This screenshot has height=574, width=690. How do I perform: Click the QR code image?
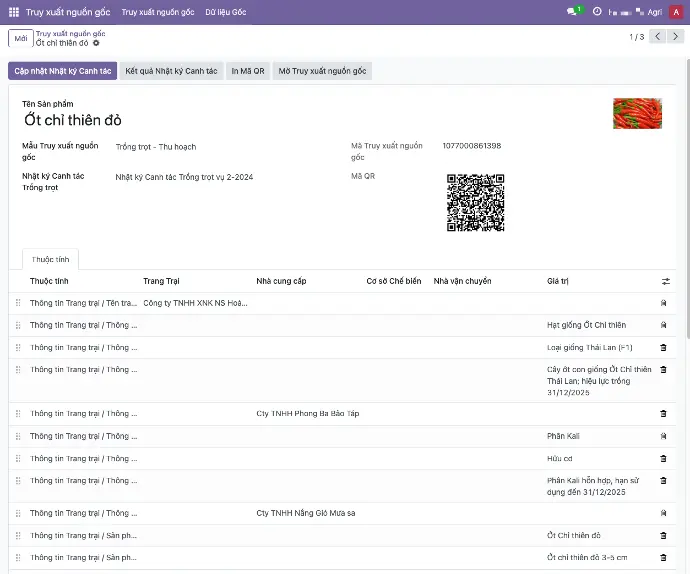474,203
